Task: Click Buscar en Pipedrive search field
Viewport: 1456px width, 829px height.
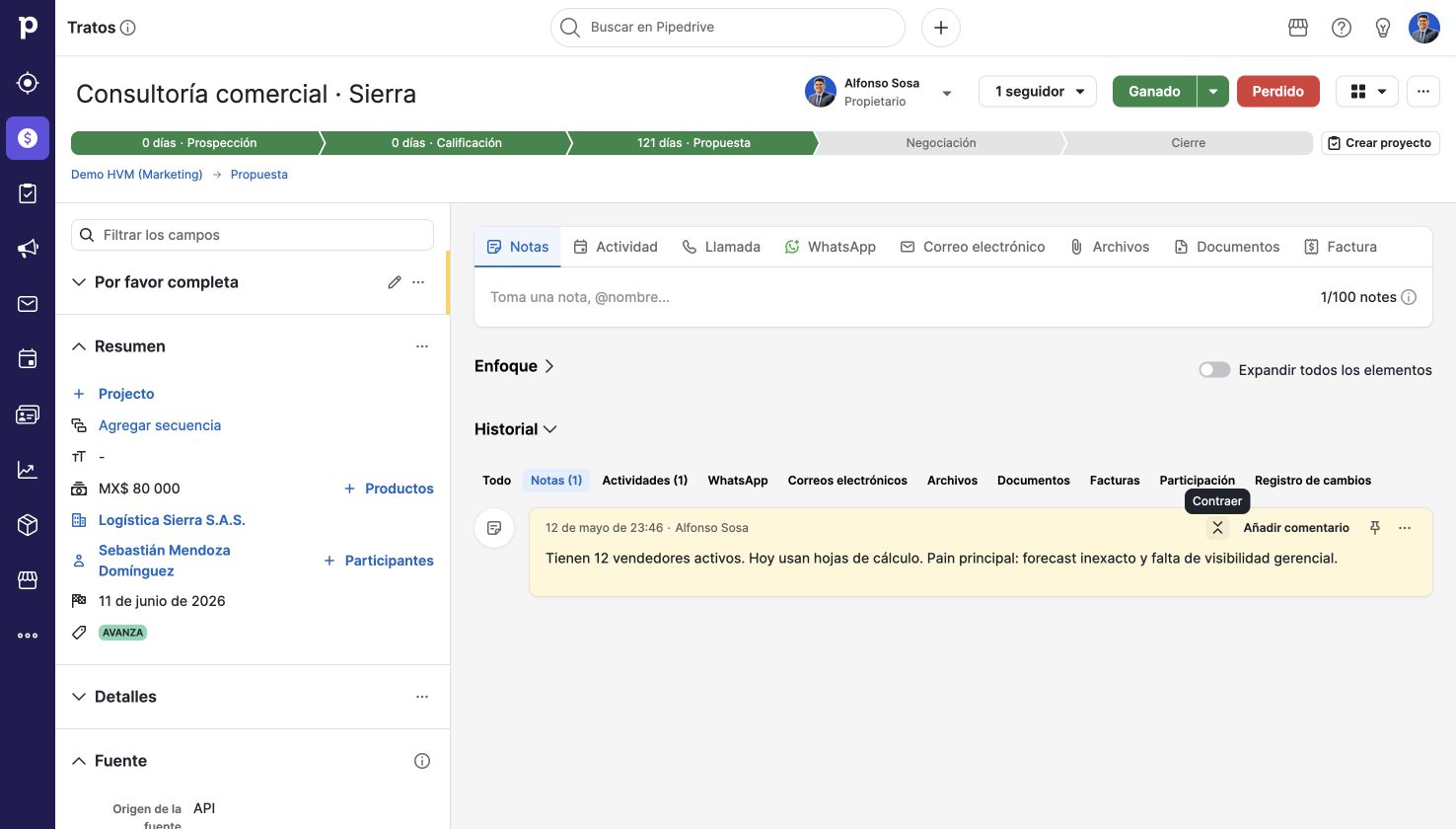Action: click(x=728, y=28)
